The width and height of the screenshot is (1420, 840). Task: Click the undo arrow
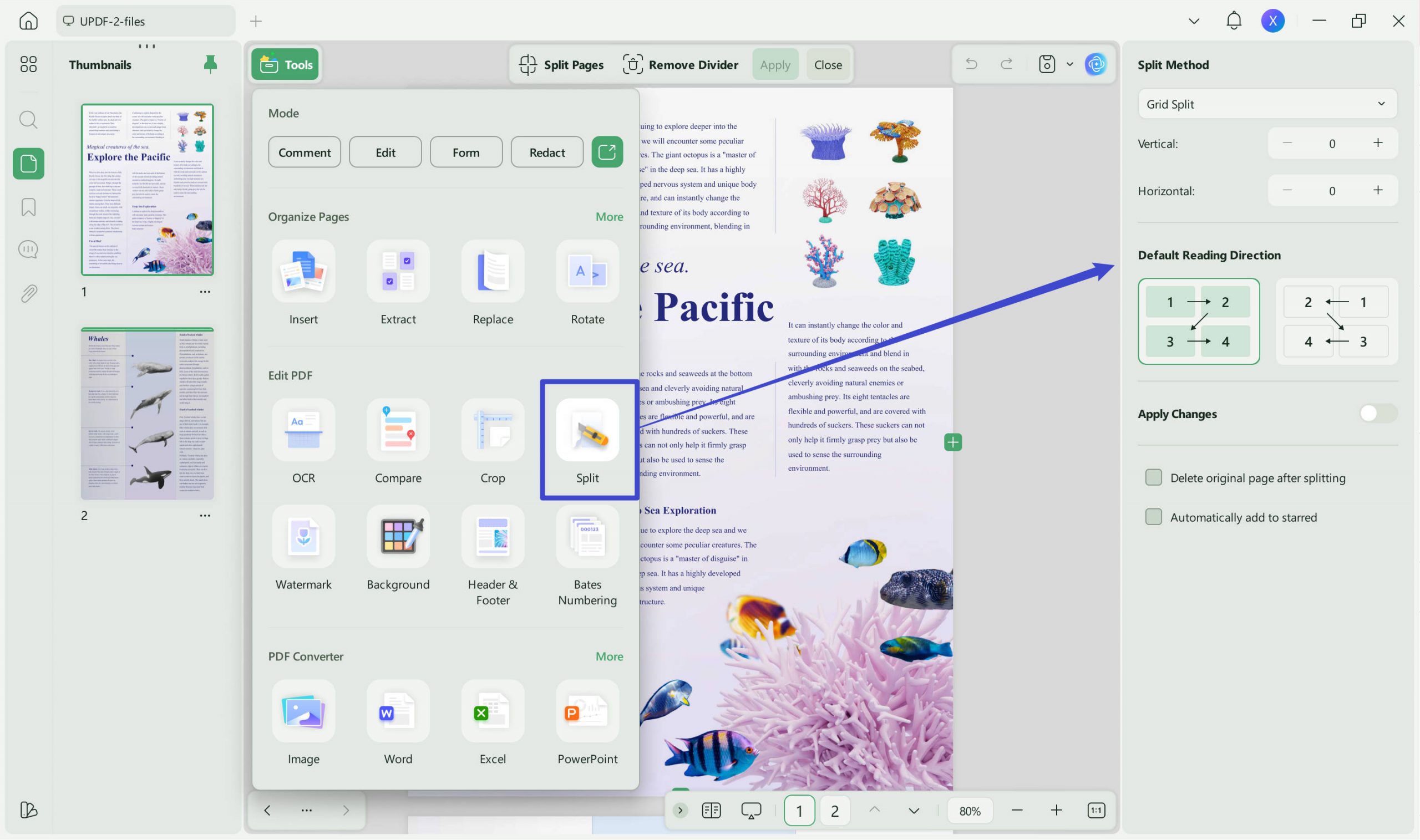(972, 64)
